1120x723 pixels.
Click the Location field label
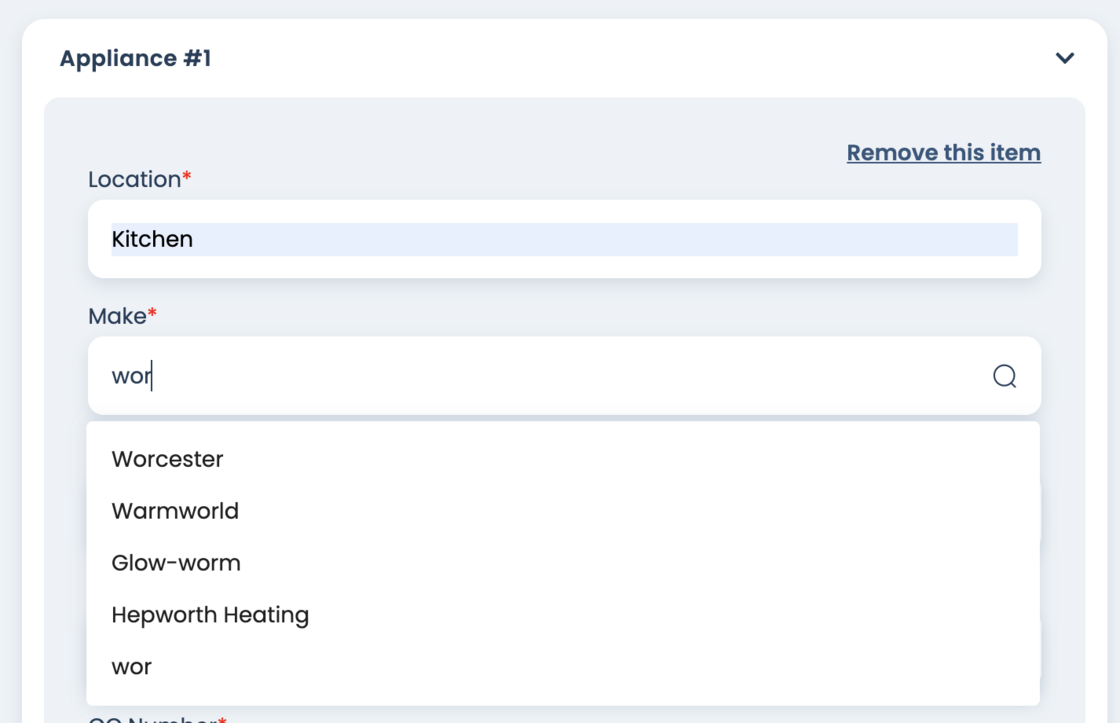tap(134, 180)
